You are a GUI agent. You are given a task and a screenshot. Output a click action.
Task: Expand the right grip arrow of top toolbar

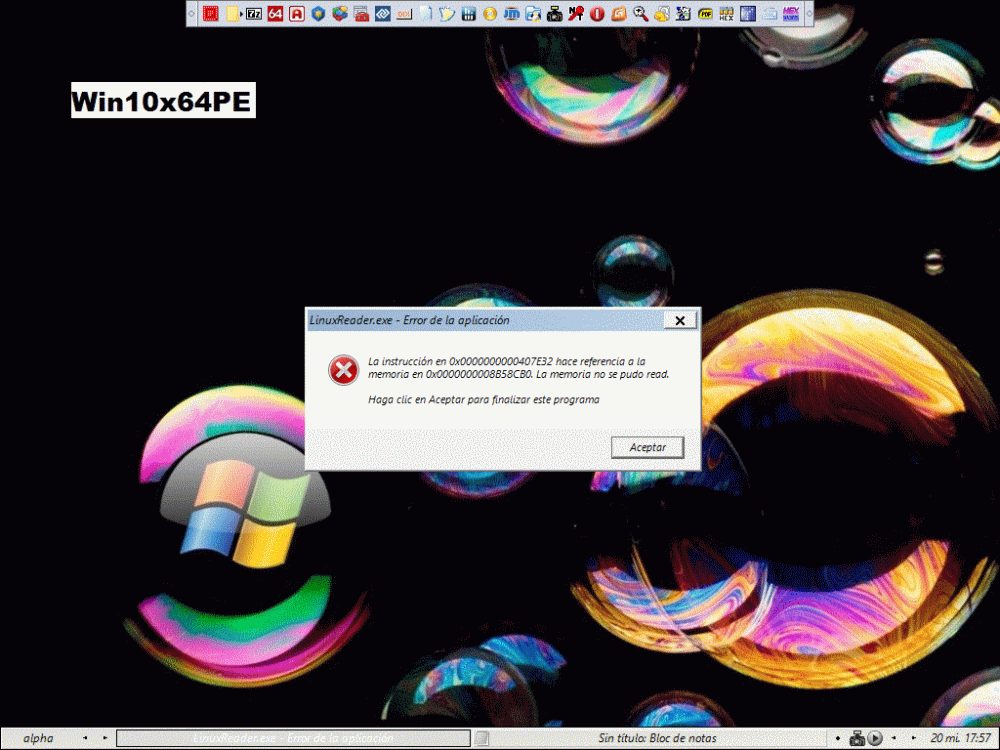tap(808, 14)
